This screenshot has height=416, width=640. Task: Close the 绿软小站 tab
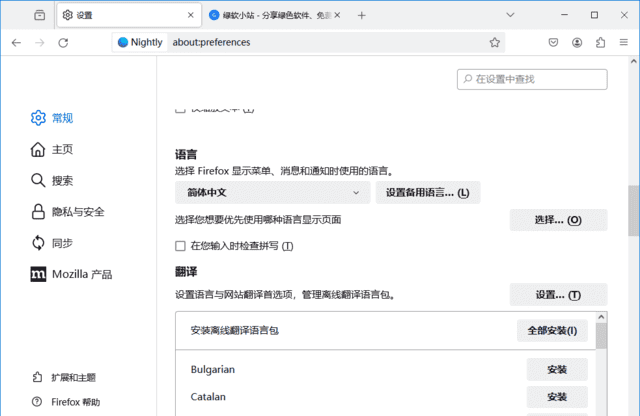[x=337, y=15]
